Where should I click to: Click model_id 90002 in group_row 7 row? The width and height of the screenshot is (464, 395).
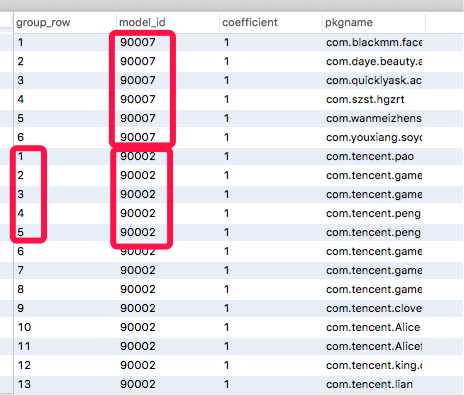pos(138,270)
